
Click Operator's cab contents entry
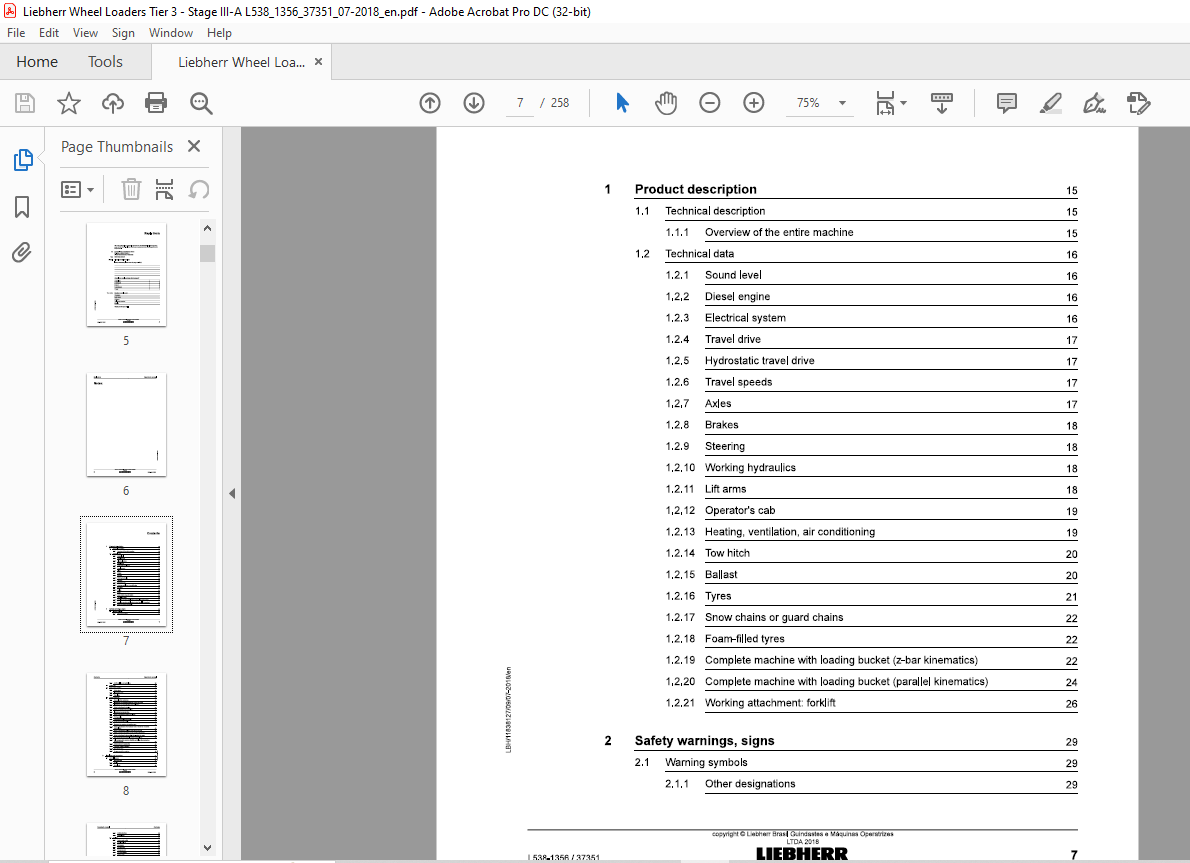740,510
